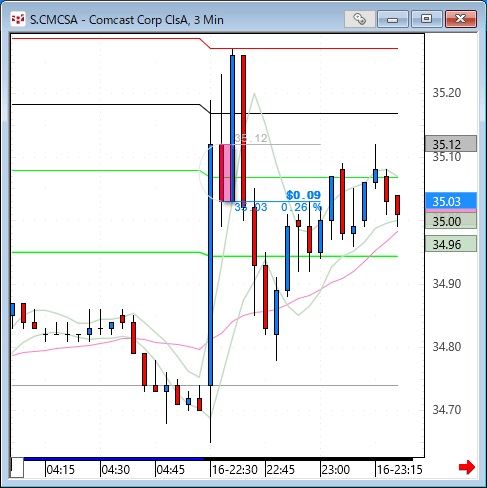The image size is (487, 488).
Task: Click the gray 35.12 label beside the highlighted candle
Action: pyautogui.click(x=251, y=138)
